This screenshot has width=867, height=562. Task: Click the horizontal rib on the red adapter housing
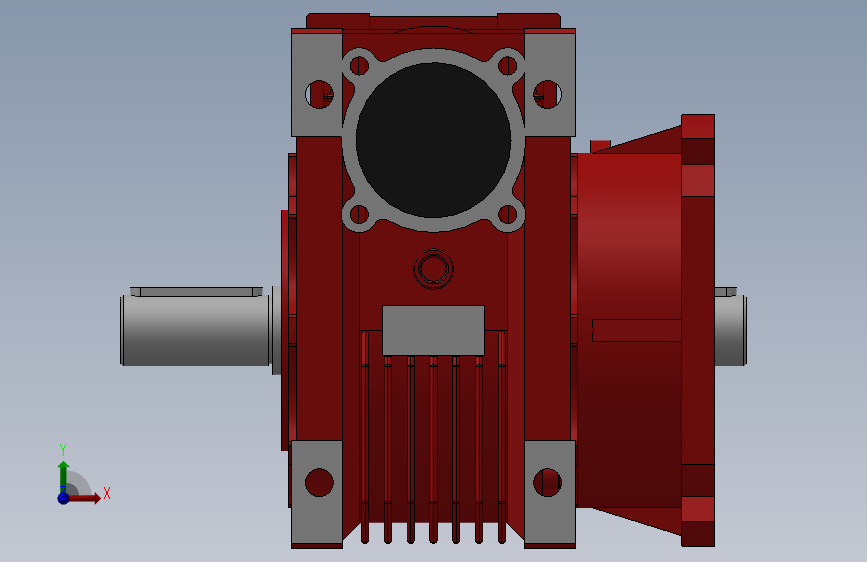[x=636, y=330]
